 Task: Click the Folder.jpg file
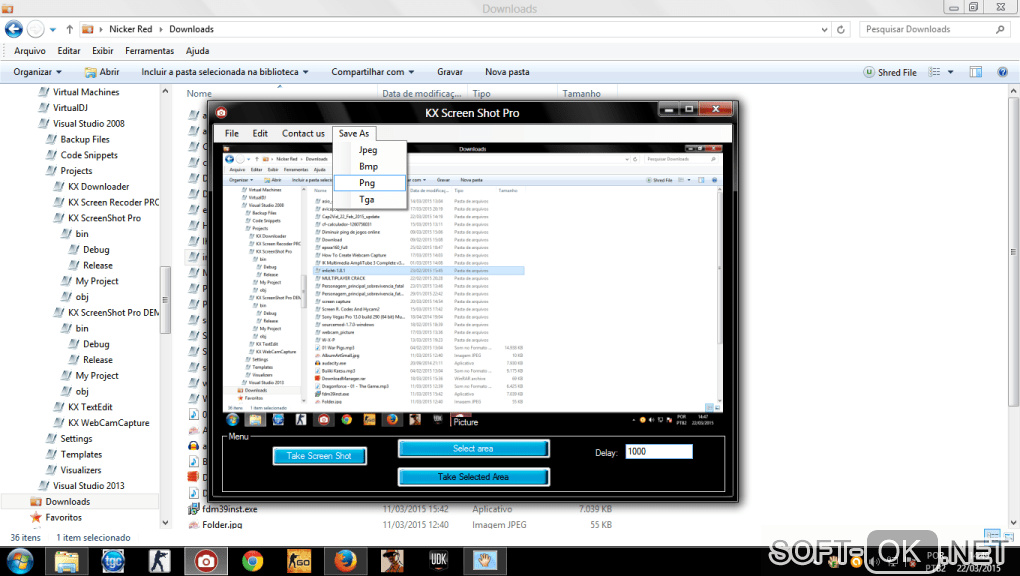215,525
